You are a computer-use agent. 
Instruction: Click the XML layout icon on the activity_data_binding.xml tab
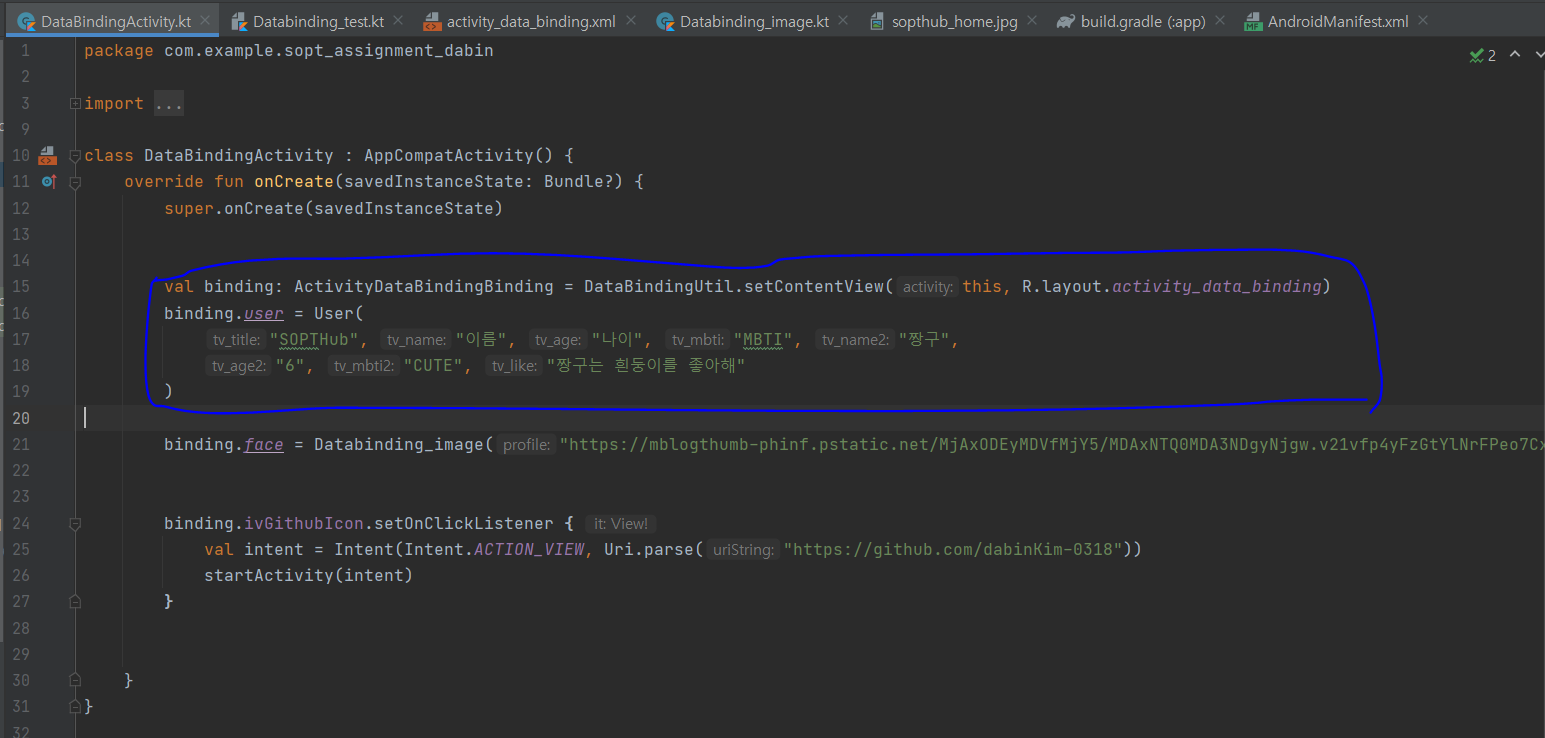(x=432, y=21)
